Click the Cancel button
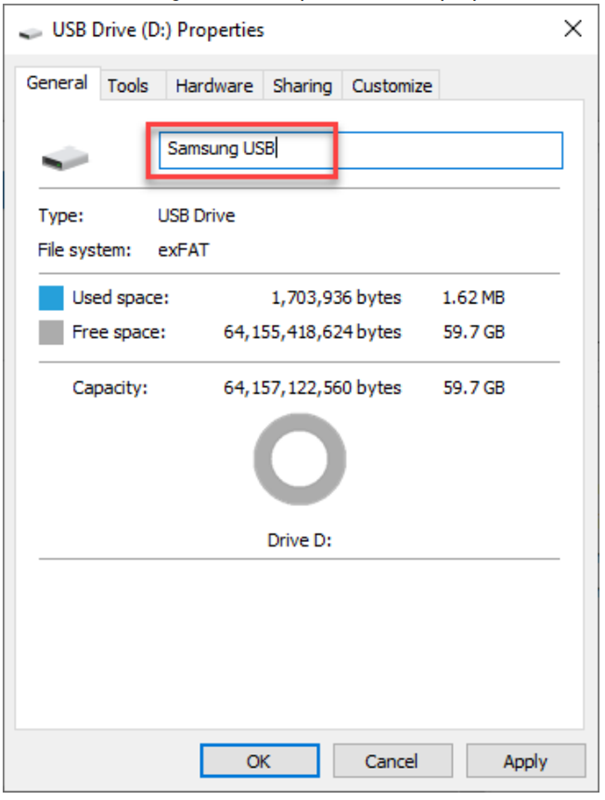 pyautogui.click(x=391, y=761)
